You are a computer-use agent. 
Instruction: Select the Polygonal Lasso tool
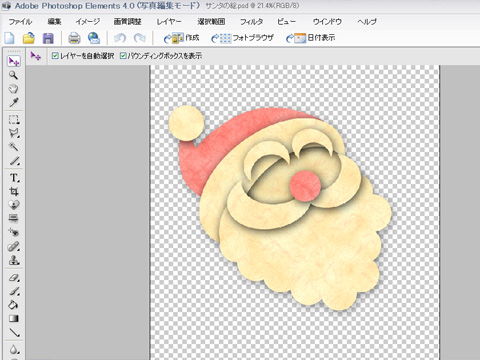pyautogui.click(x=14, y=133)
